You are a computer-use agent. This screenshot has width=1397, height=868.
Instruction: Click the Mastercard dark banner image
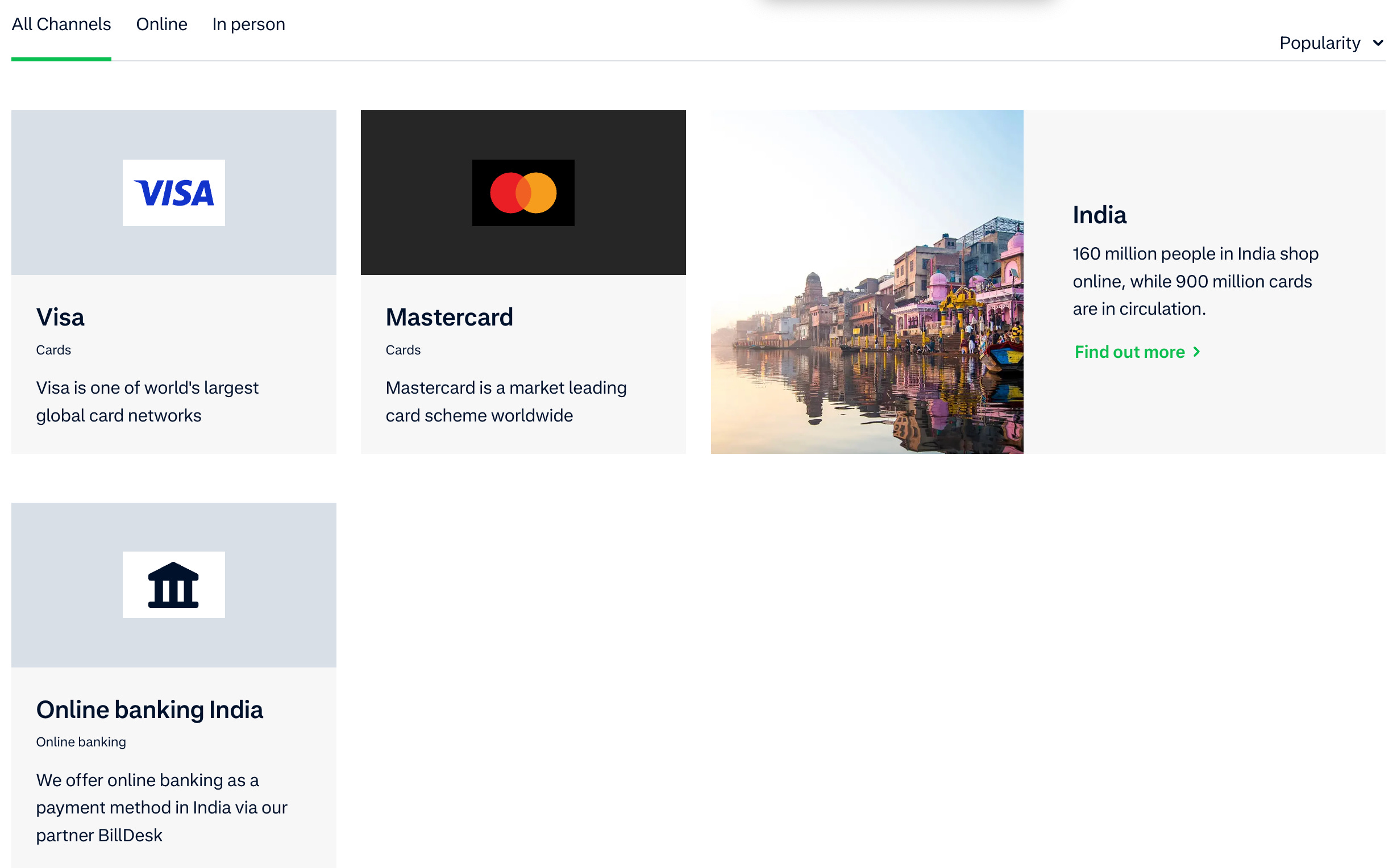522,193
